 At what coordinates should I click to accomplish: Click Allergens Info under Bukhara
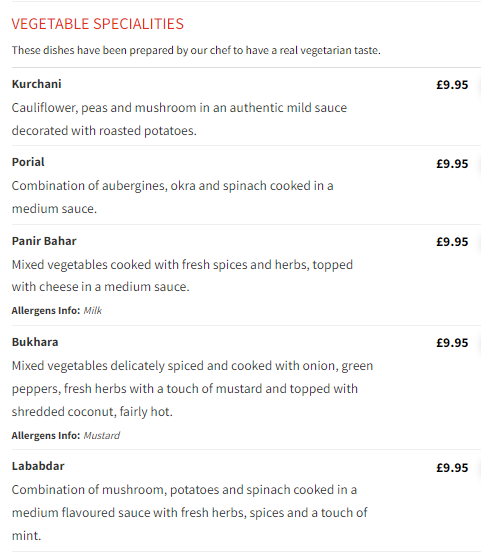coord(46,435)
